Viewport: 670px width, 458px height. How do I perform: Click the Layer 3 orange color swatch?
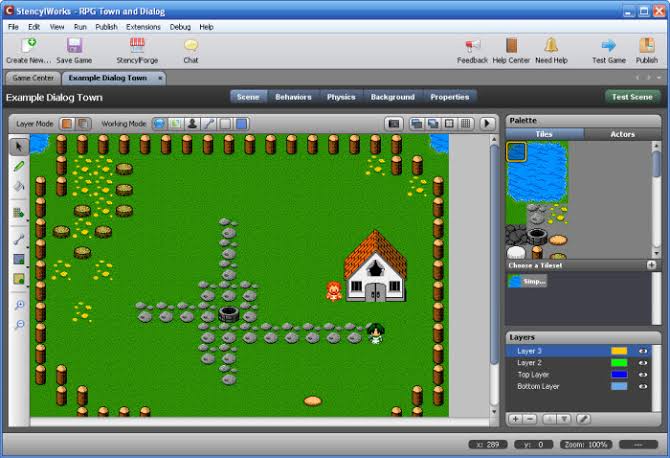point(619,351)
